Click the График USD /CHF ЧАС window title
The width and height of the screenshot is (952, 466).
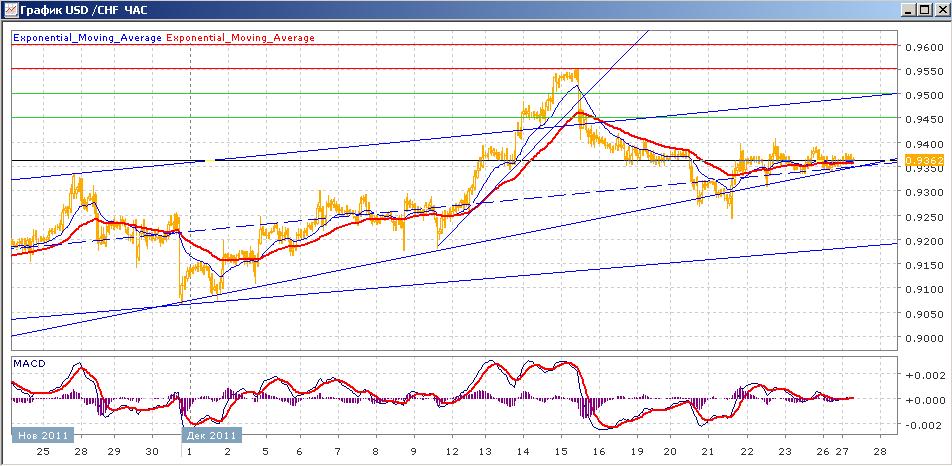(84, 10)
